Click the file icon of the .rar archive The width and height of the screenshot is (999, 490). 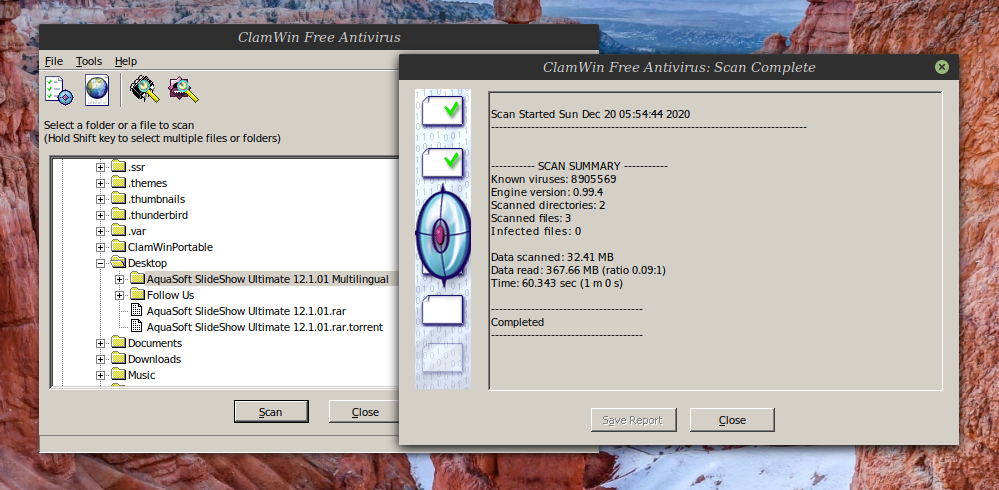tap(136, 311)
